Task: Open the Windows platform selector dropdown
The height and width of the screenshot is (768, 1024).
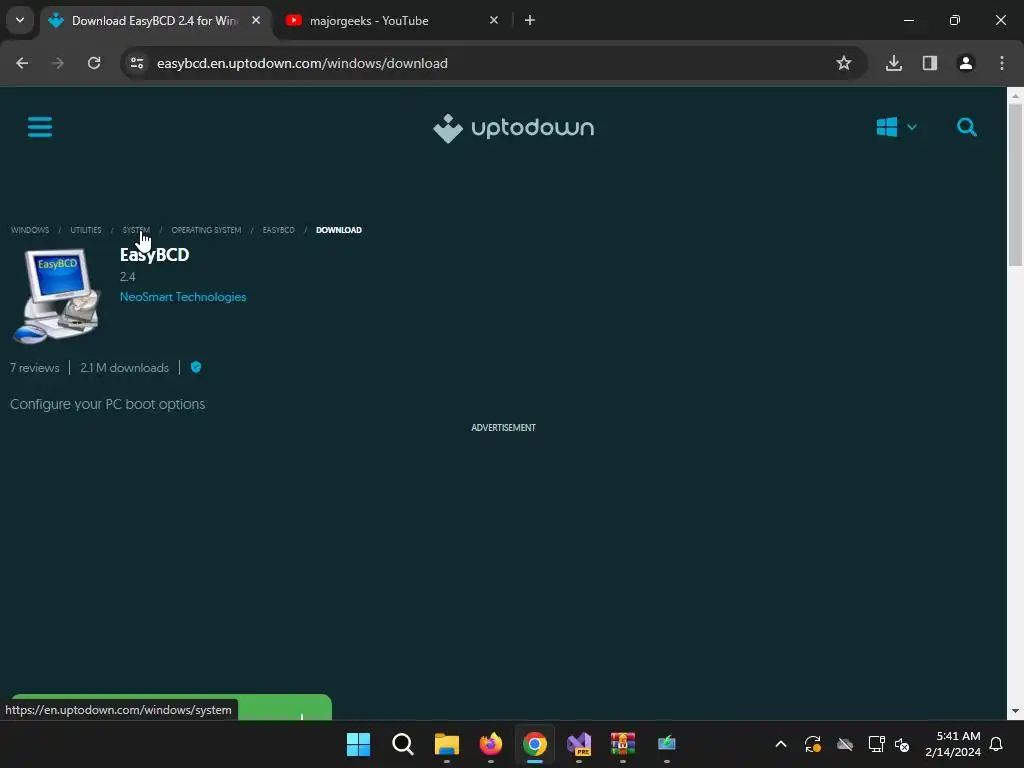Action: click(897, 127)
